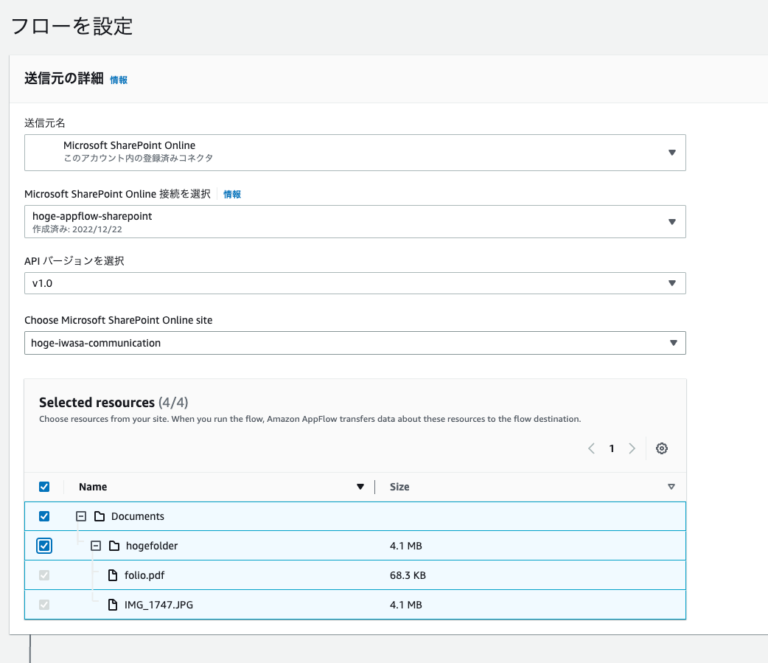Screen dimensions: 768x663
Task: Go to next page of resources
Action: [632, 448]
